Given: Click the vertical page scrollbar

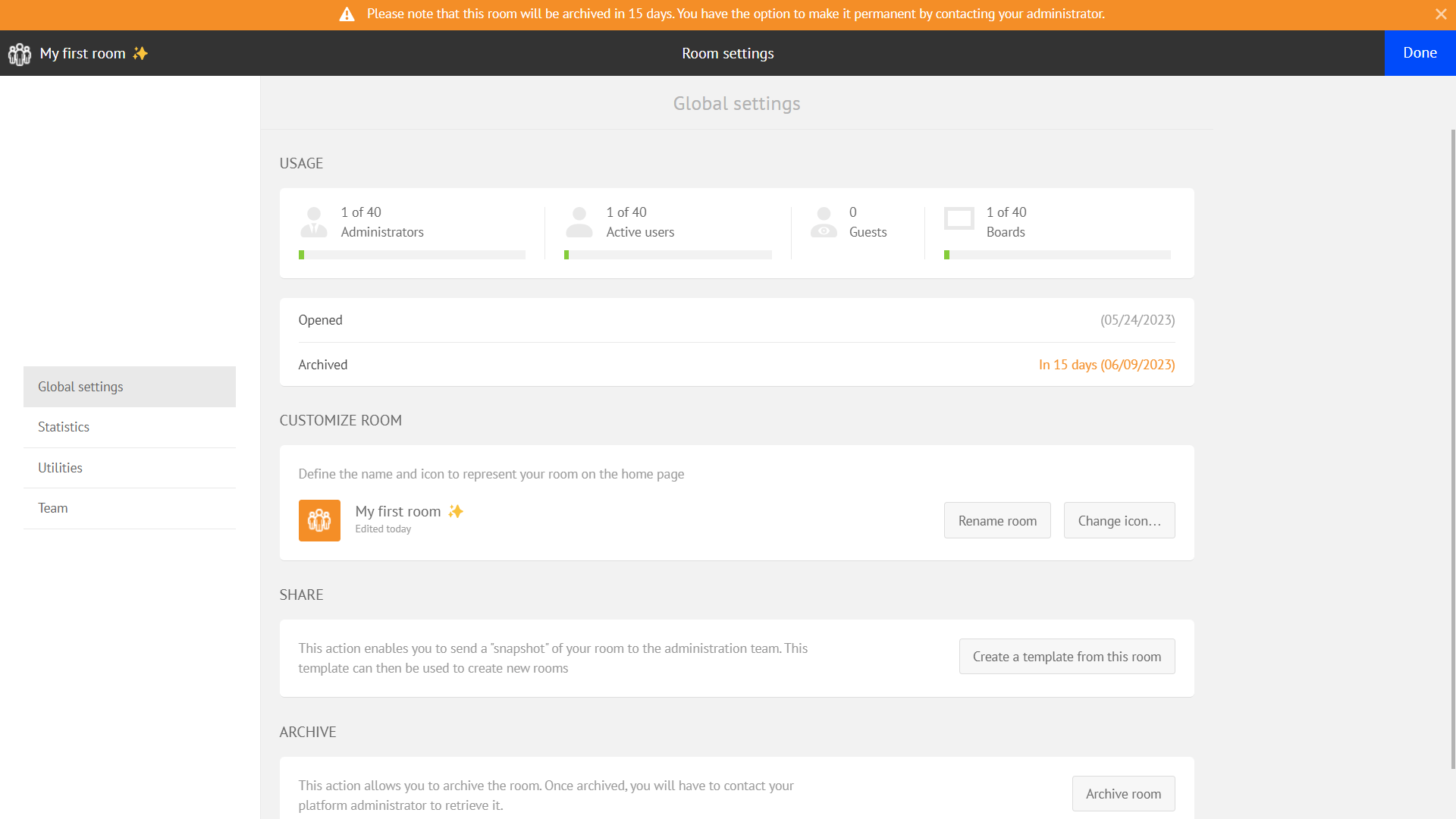Looking at the screenshot, I should pos(1453,447).
